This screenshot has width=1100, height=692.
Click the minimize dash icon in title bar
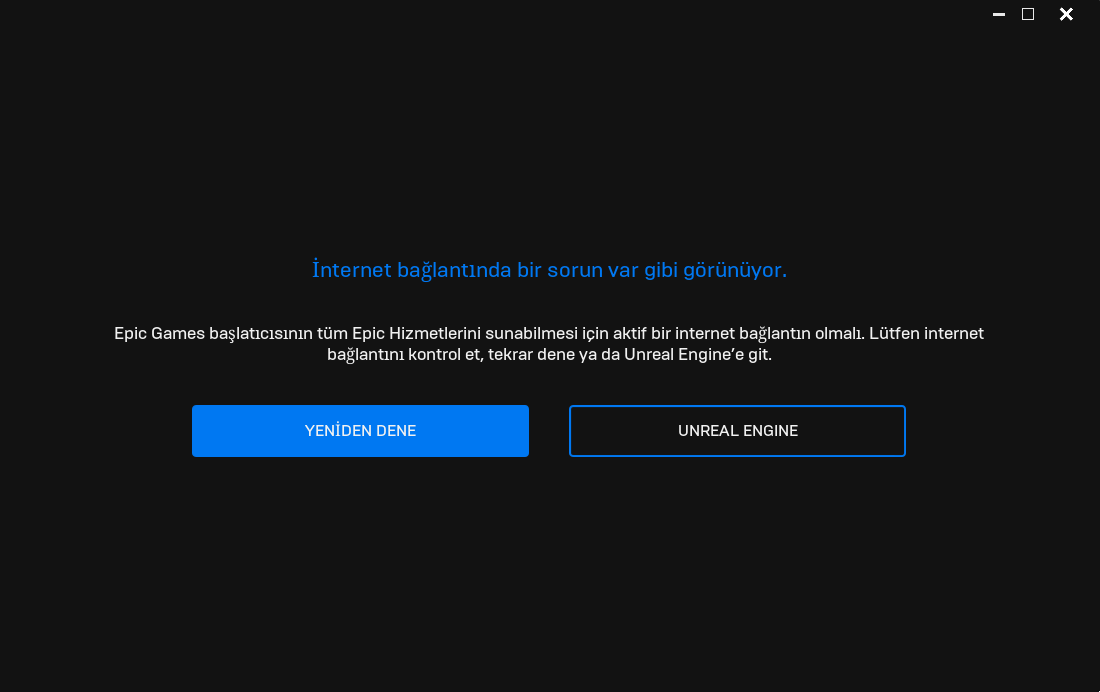pos(999,14)
